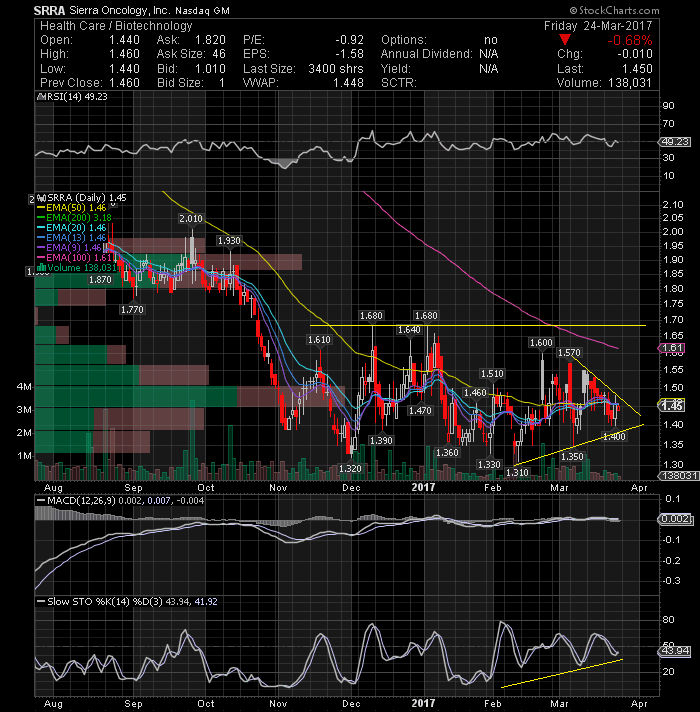Click the 1.470 price label

420,411
